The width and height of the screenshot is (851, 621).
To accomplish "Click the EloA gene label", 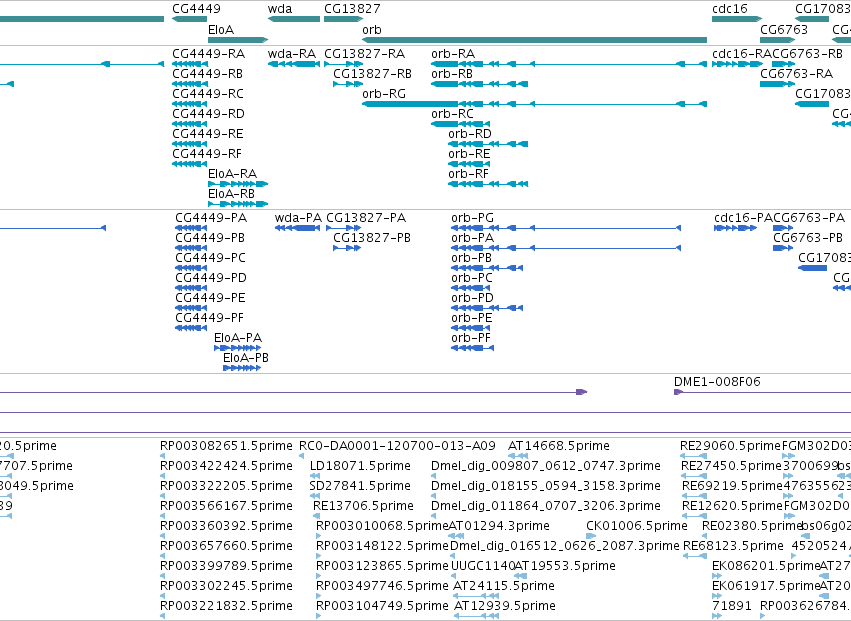I will point(221,30).
